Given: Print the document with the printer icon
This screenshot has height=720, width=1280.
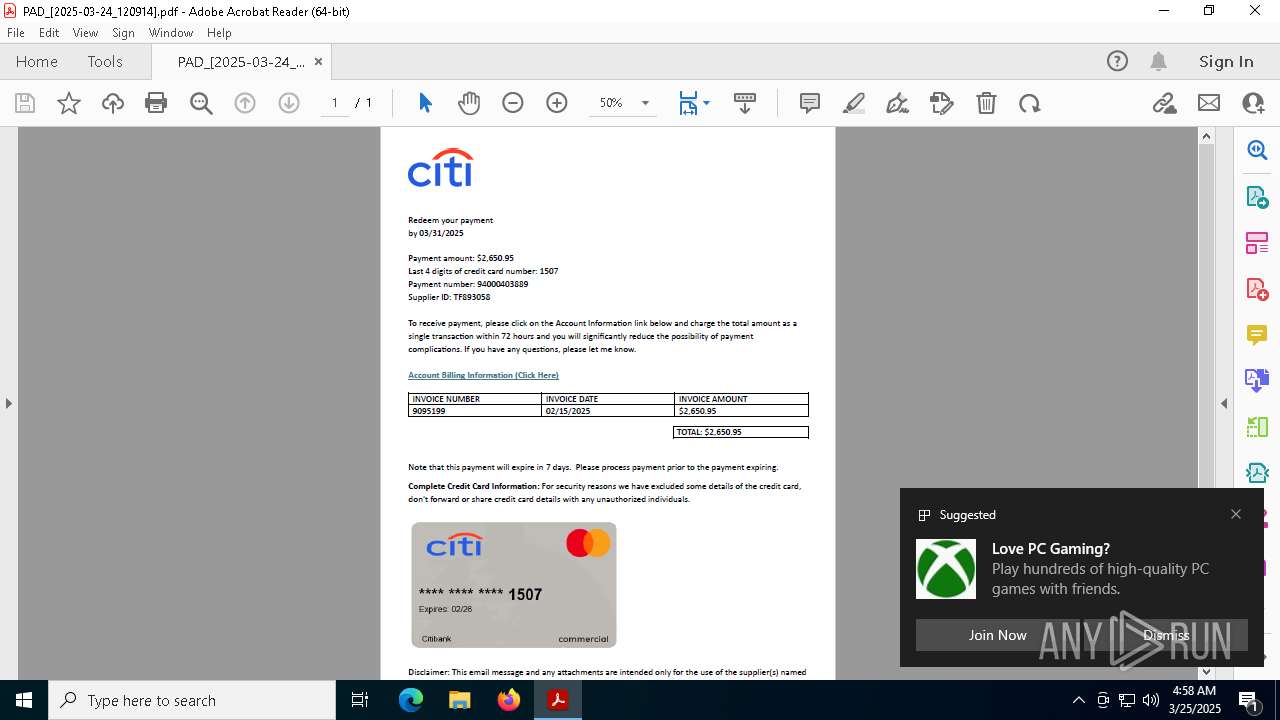Looking at the screenshot, I should pos(156,103).
